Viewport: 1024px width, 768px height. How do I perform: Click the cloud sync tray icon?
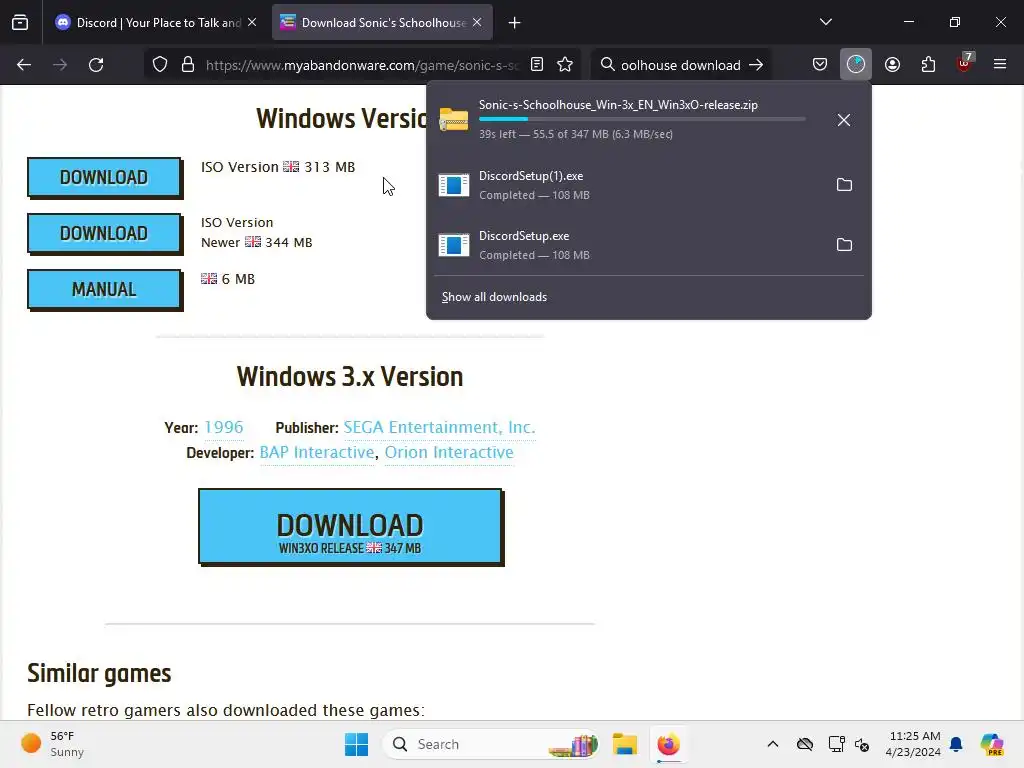pos(805,744)
